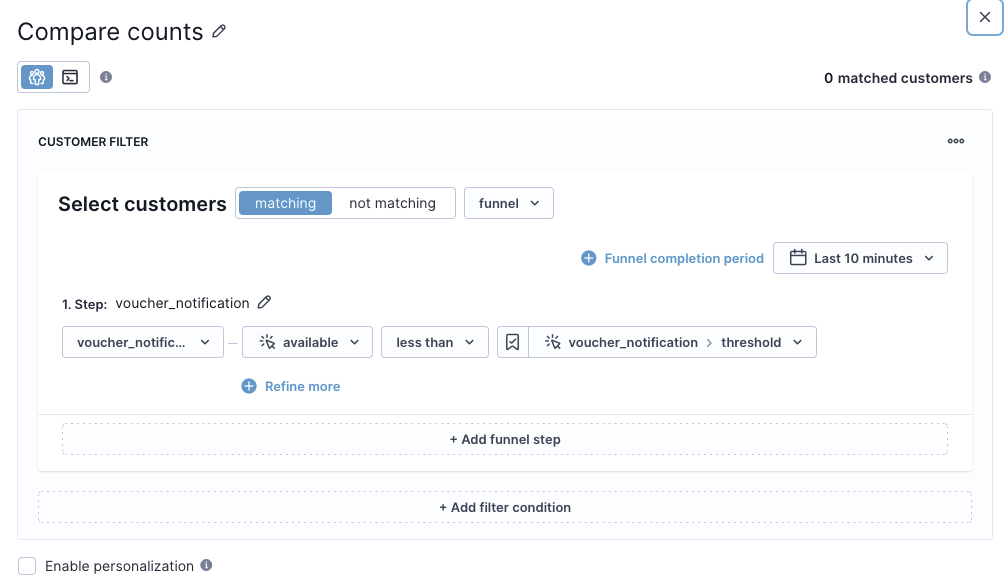Rename step voucher_notification with pencil icon
The width and height of the screenshot is (1008, 586).
[x=264, y=302]
